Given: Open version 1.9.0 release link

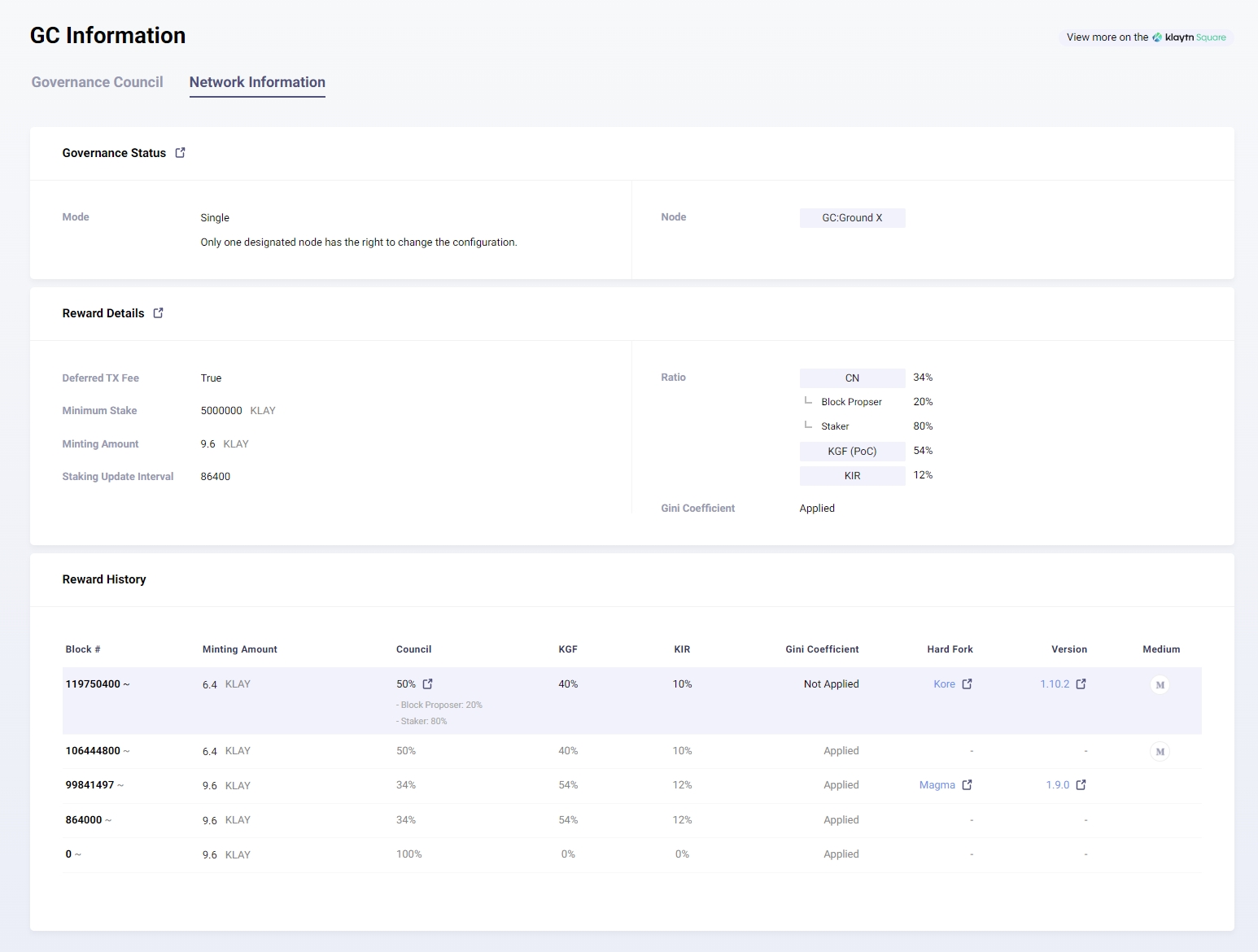Looking at the screenshot, I should click(x=1057, y=785).
